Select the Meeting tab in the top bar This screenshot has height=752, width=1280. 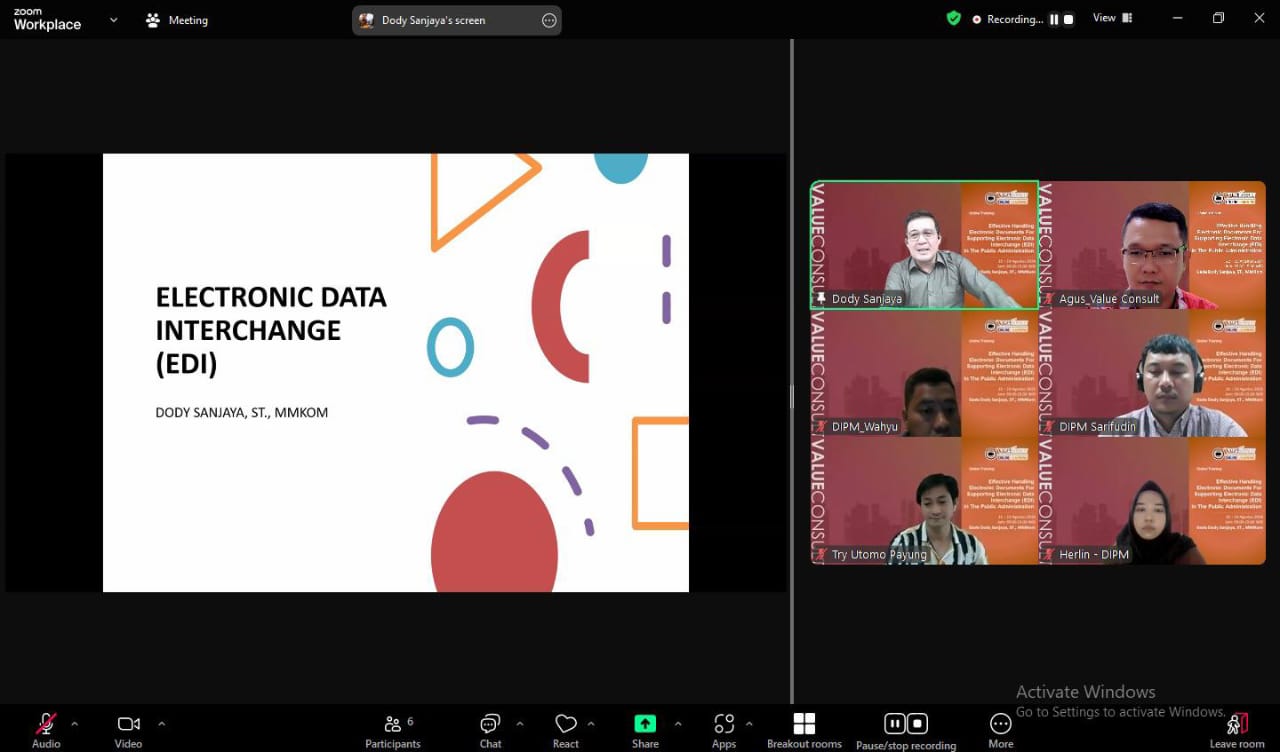tap(177, 20)
